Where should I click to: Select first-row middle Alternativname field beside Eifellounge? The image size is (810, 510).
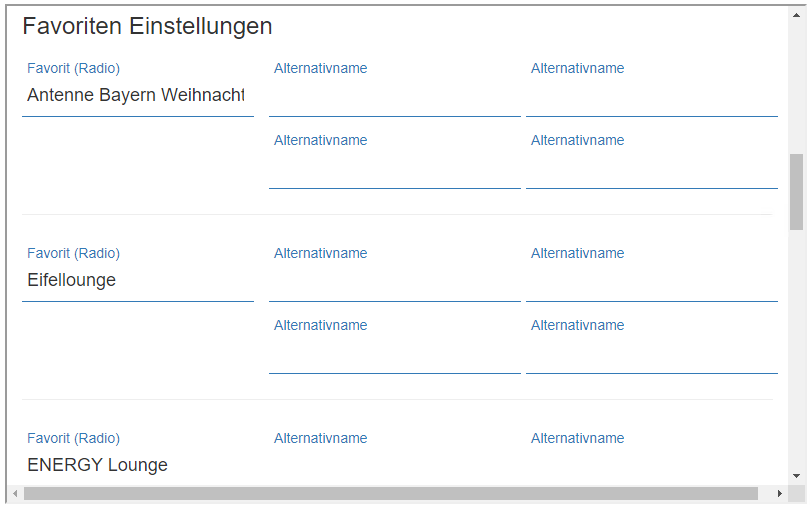[394, 283]
